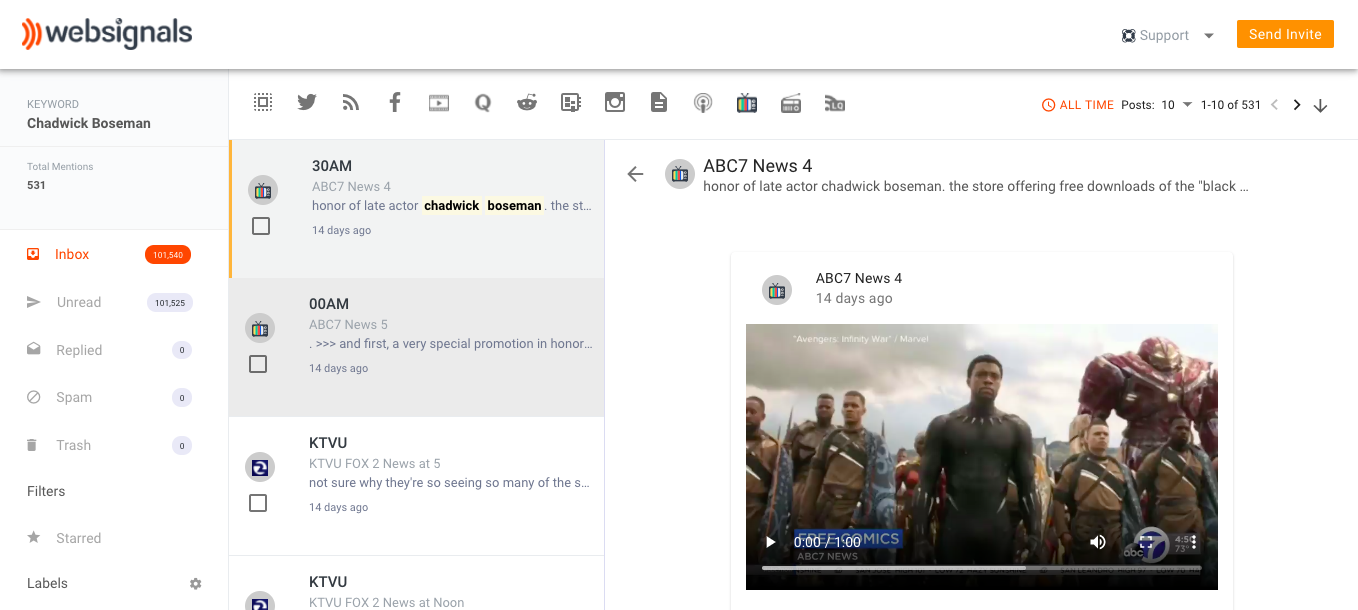The height and width of the screenshot is (610, 1358).
Task: Click the TV avatar beside the detail title
Action: [680, 174]
